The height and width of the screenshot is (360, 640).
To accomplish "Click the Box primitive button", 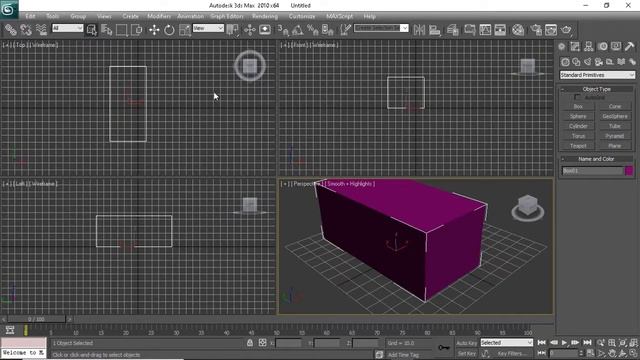I will [578, 107].
